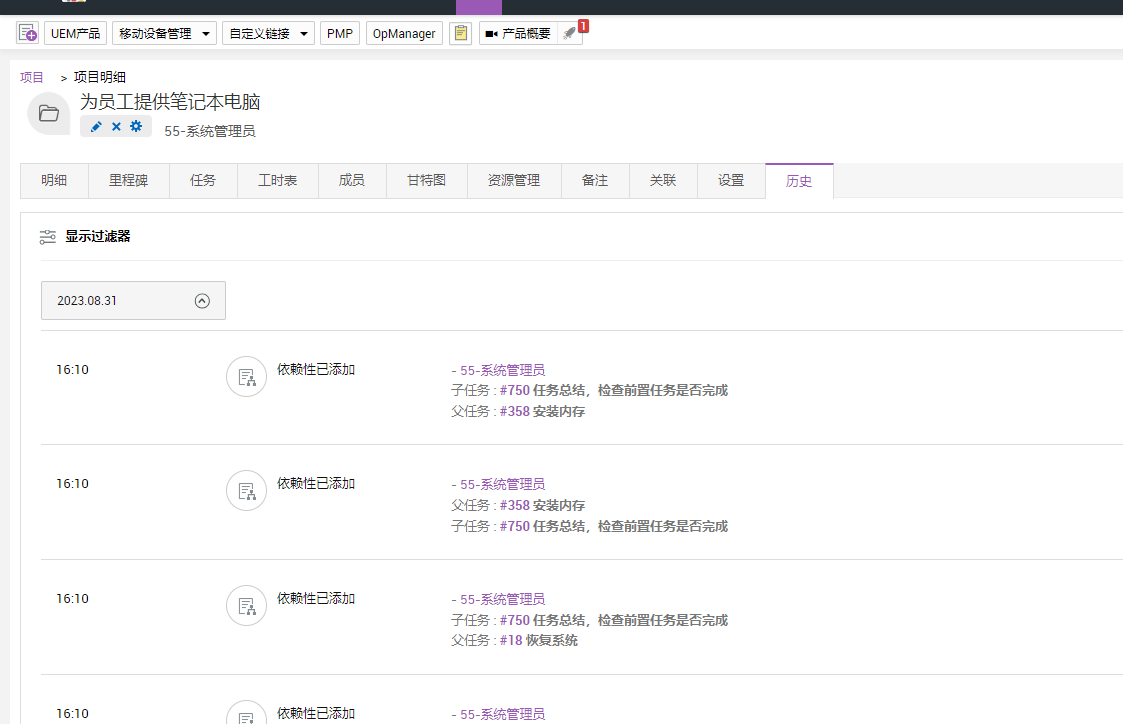Click the UEM产品 button
Screen dimensions: 1123x724
pyautogui.click(x=75, y=33)
